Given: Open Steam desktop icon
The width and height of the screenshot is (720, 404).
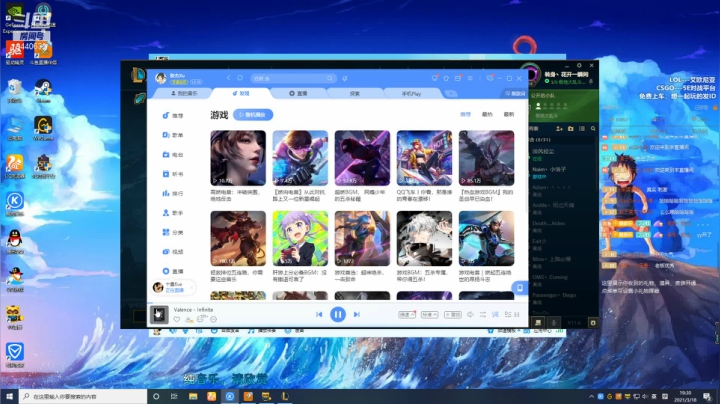Looking at the screenshot, I should click(x=43, y=90).
